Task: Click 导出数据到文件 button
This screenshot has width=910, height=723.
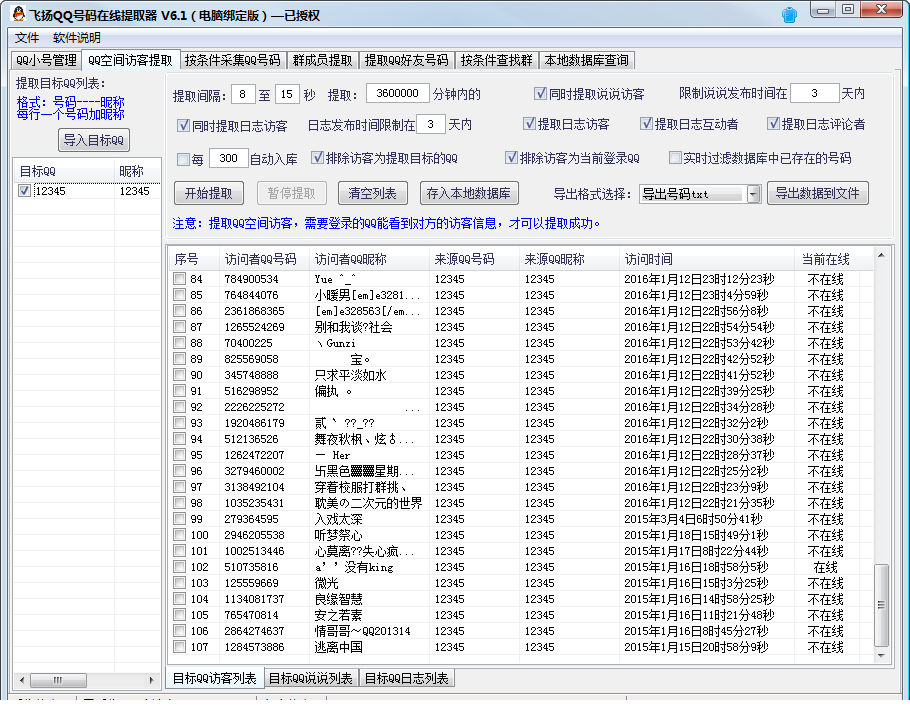Action: (818, 193)
